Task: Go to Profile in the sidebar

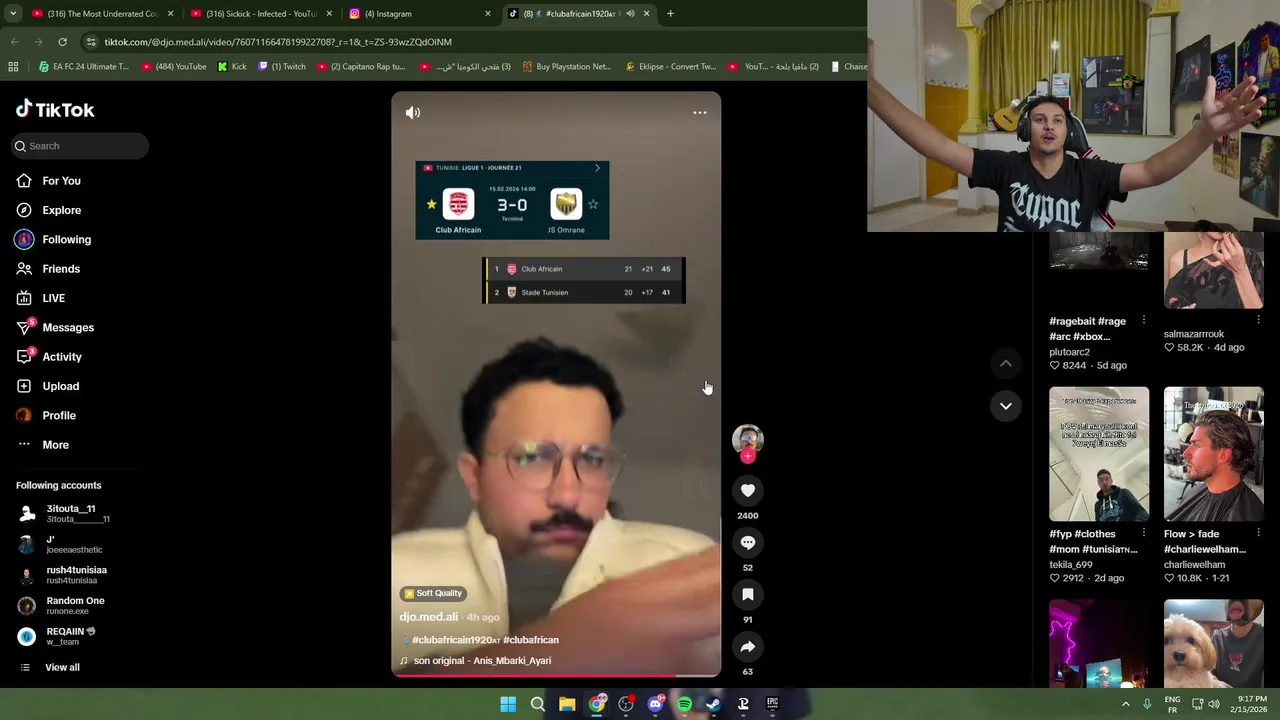Action: (x=59, y=415)
